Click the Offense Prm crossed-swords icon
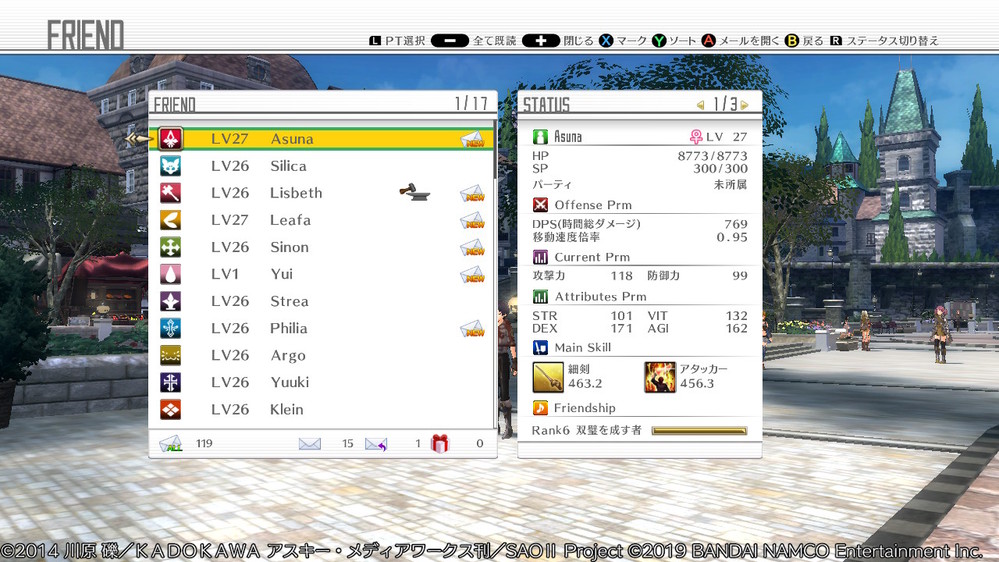The width and height of the screenshot is (999, 562). pos(540,205)
